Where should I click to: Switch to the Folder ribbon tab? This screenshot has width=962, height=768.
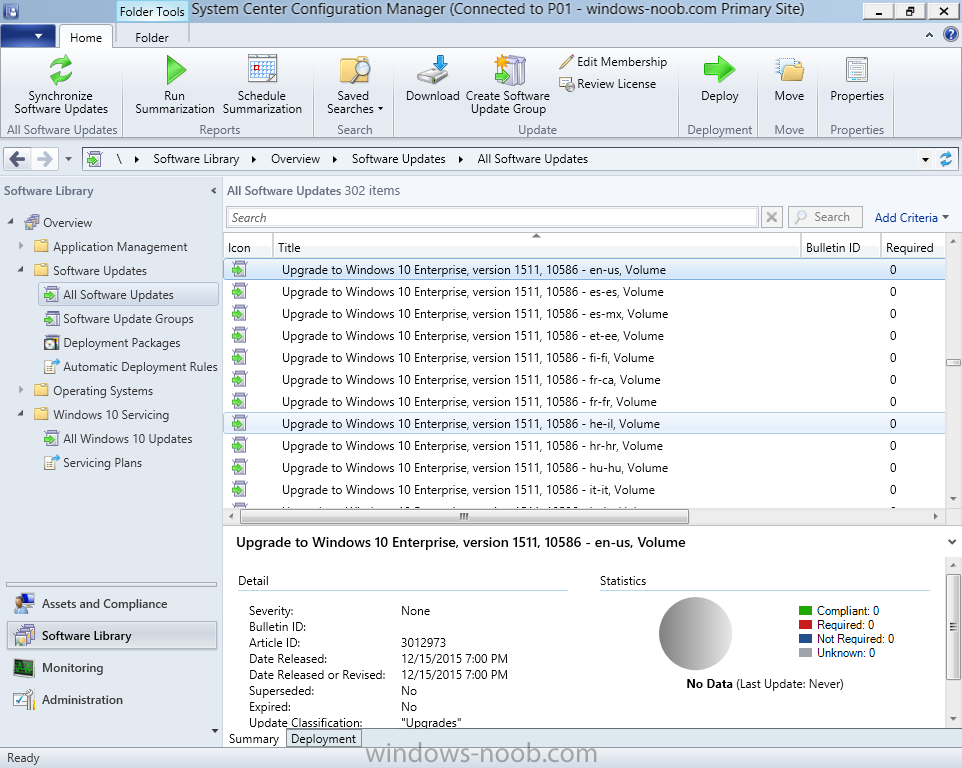[152, 37]
